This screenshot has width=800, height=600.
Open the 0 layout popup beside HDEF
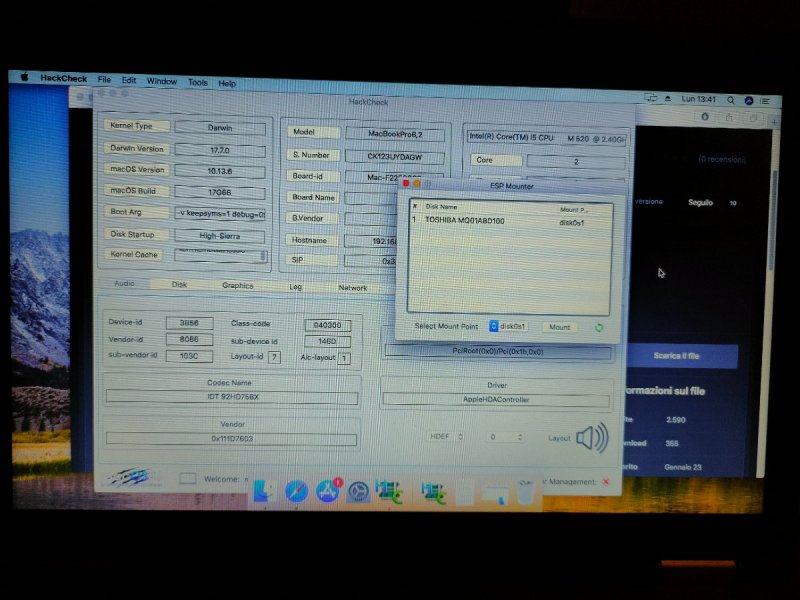[505, 437]
